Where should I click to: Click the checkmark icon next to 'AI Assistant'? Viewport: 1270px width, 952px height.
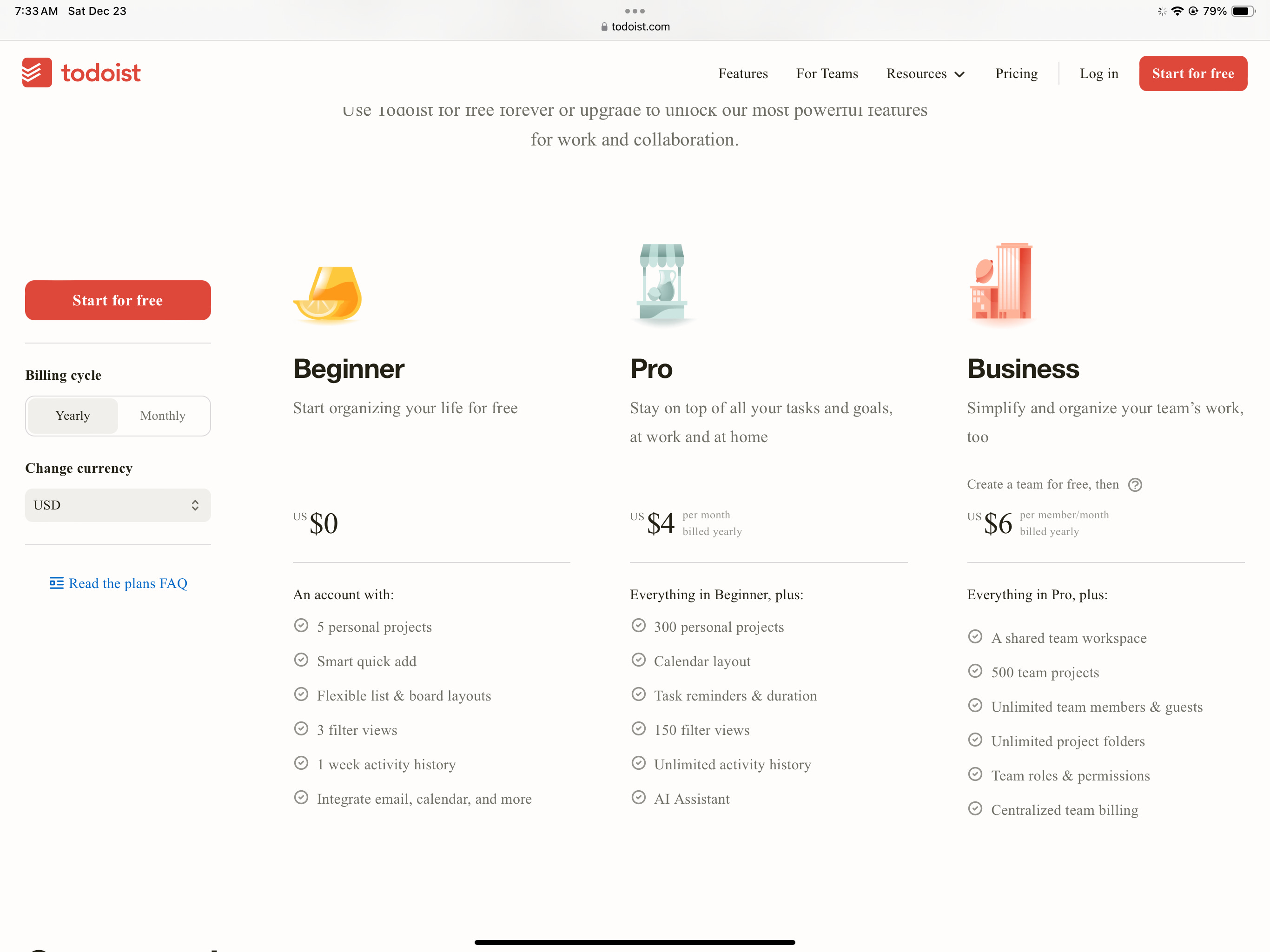point(638,798)
